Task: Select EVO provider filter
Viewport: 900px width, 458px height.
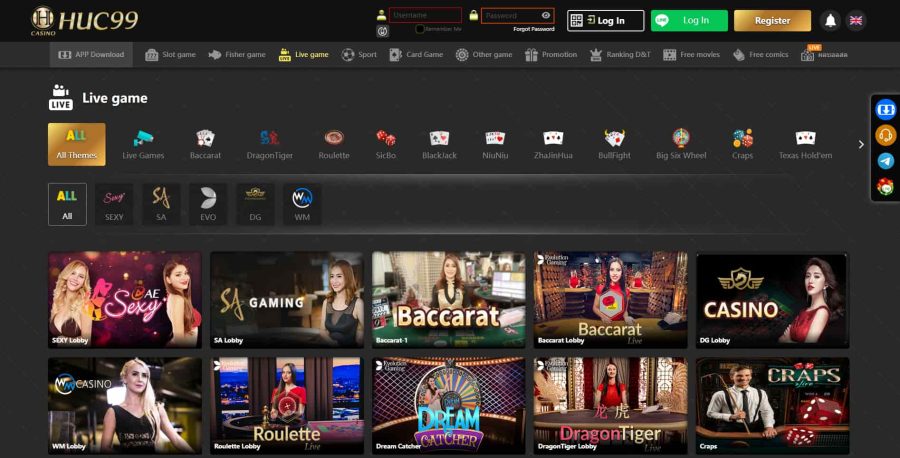Action: tap(208, 204)
